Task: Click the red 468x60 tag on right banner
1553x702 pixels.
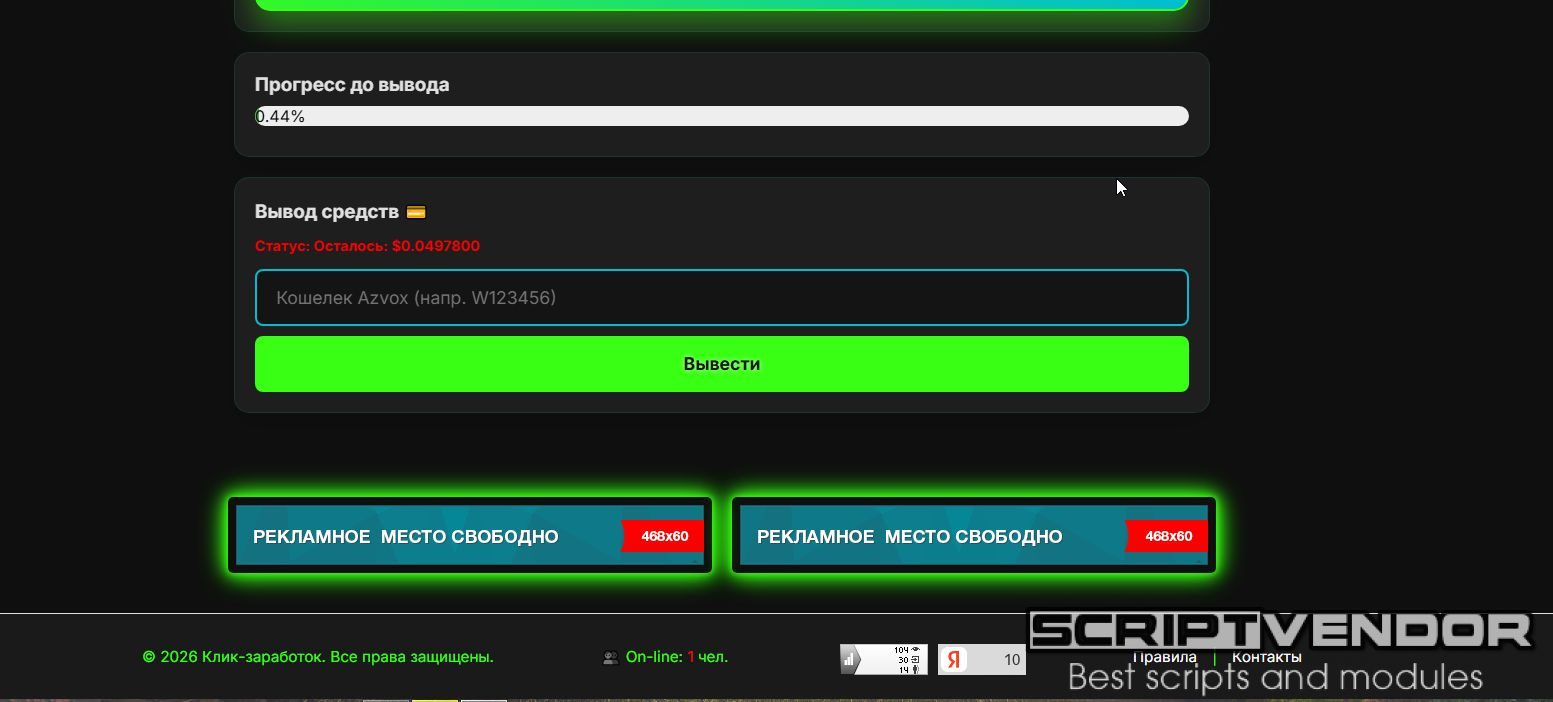Action: click(1168, 536)
